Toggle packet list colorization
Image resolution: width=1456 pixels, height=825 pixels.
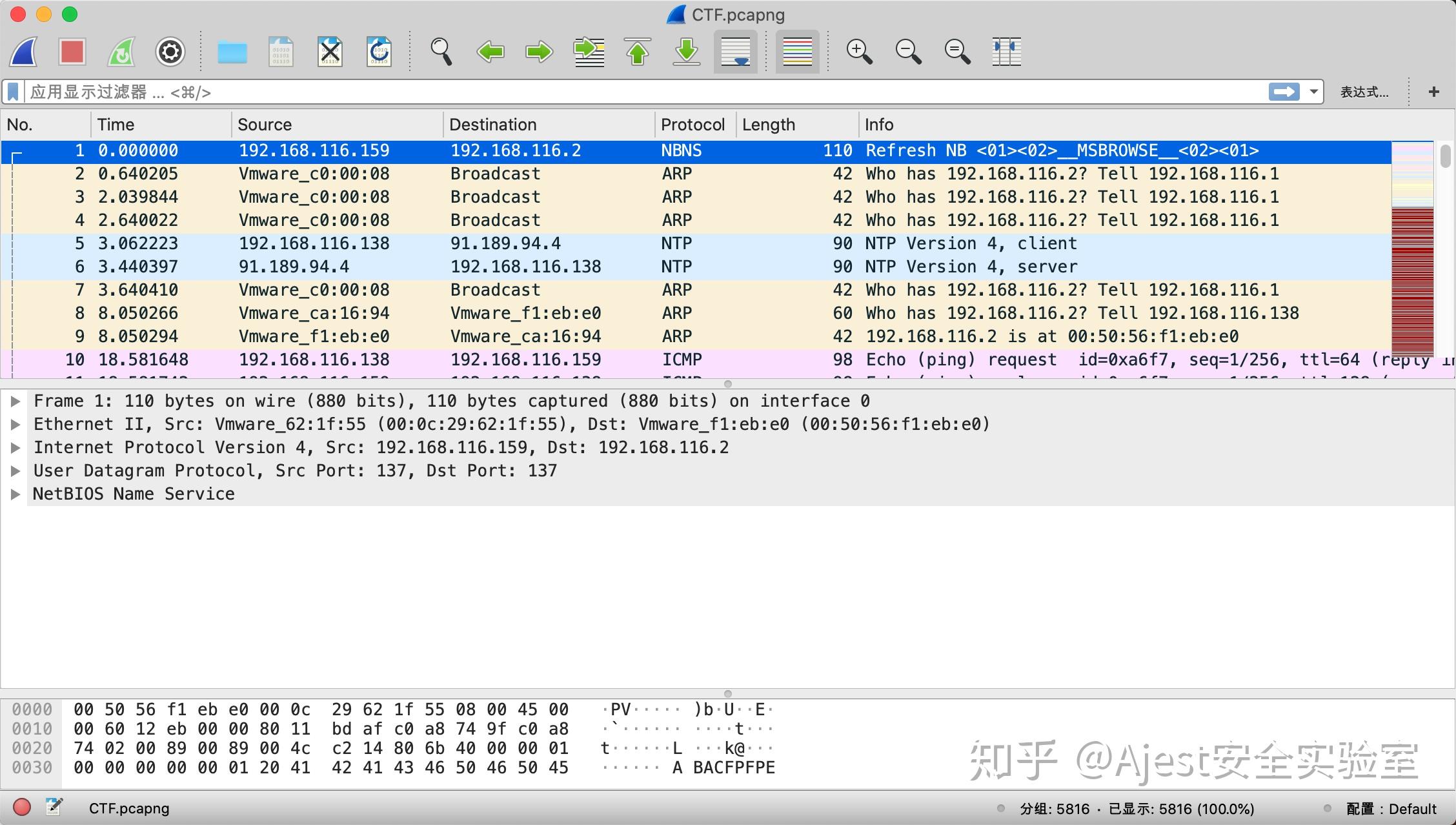pos(796,52)
